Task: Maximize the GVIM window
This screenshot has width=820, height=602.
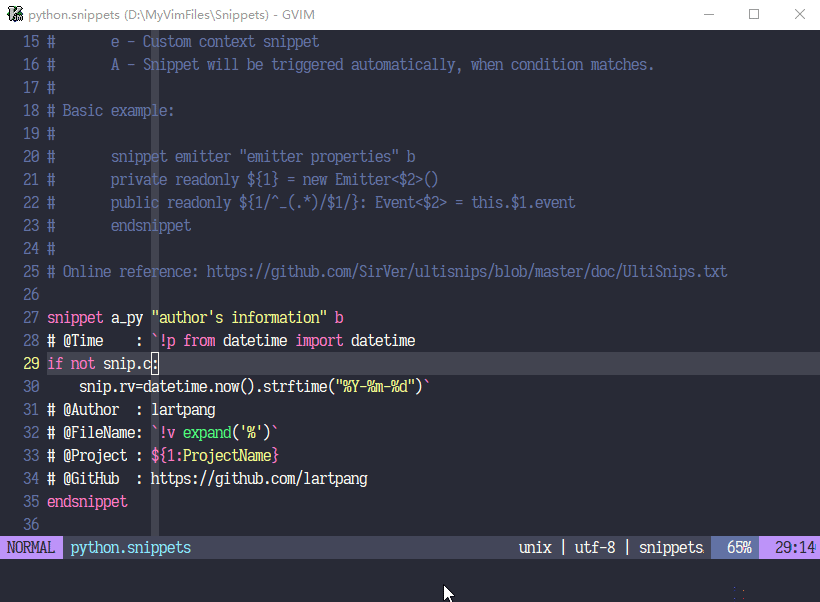Action: (x=754, y=14)
